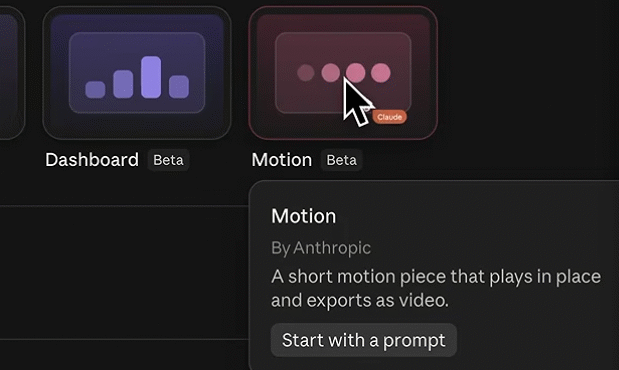Click the Start with a prompt button
The height and width of the screenshot is (370, 619).
click(x=364, y=340)
